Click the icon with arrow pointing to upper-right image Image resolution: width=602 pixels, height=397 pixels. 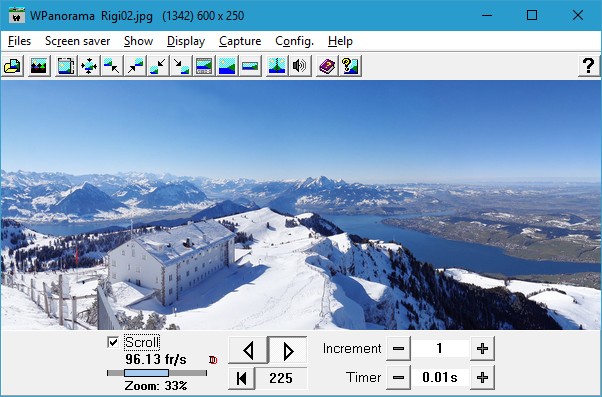coord(135,66)
